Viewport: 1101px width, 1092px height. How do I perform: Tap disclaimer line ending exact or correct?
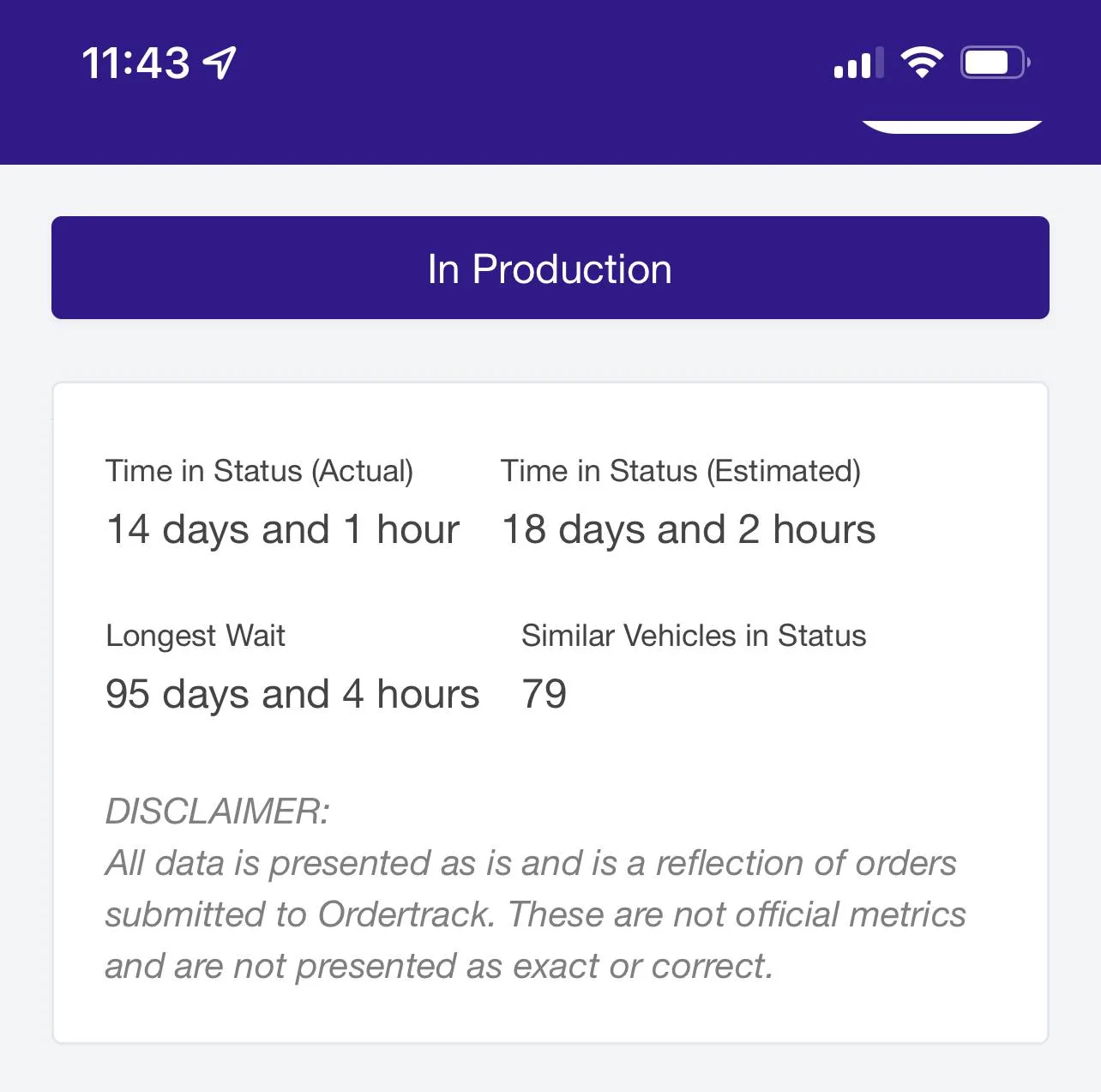coord(439,966)
